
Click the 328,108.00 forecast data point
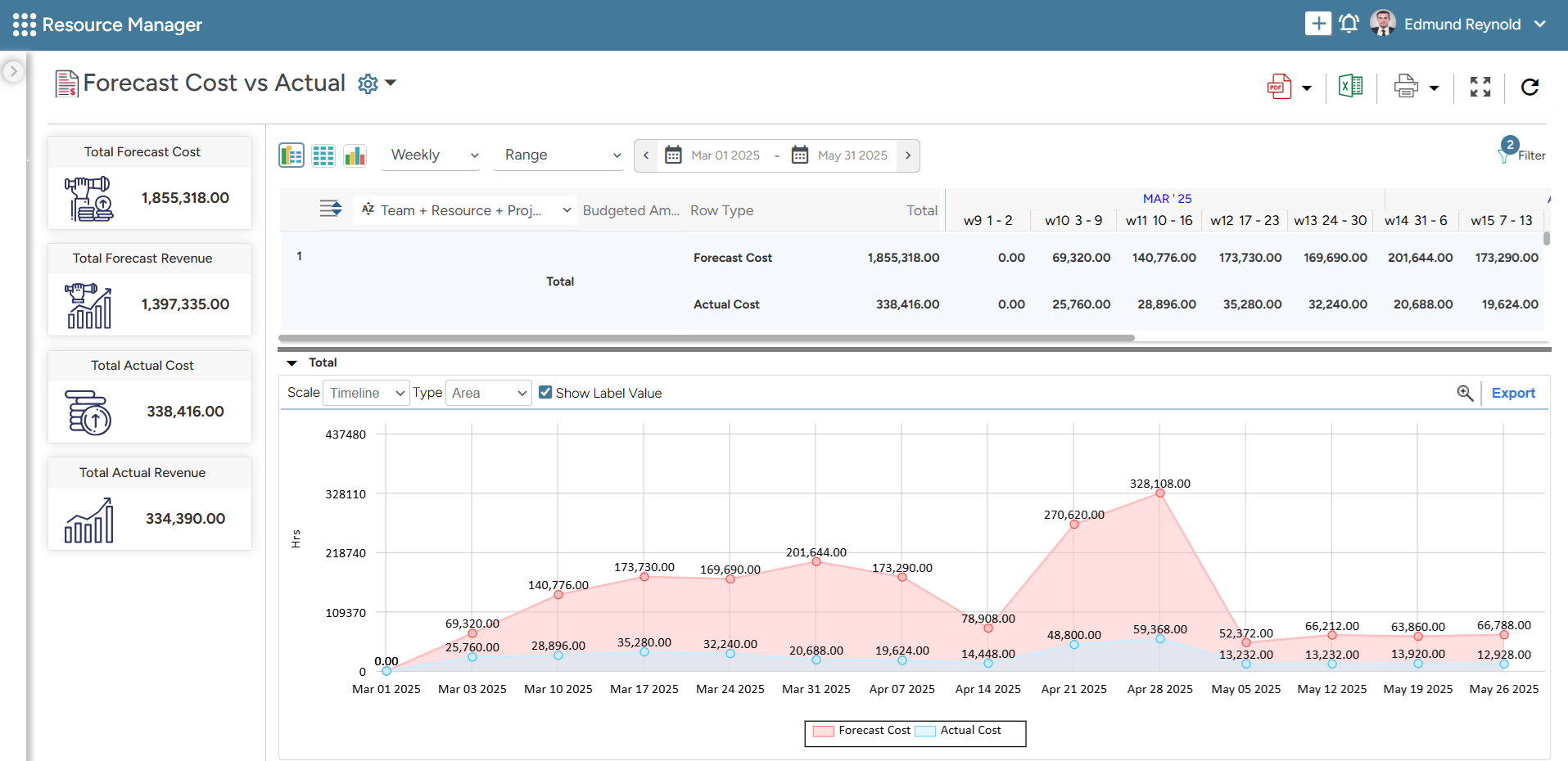tap(1160, 493)
